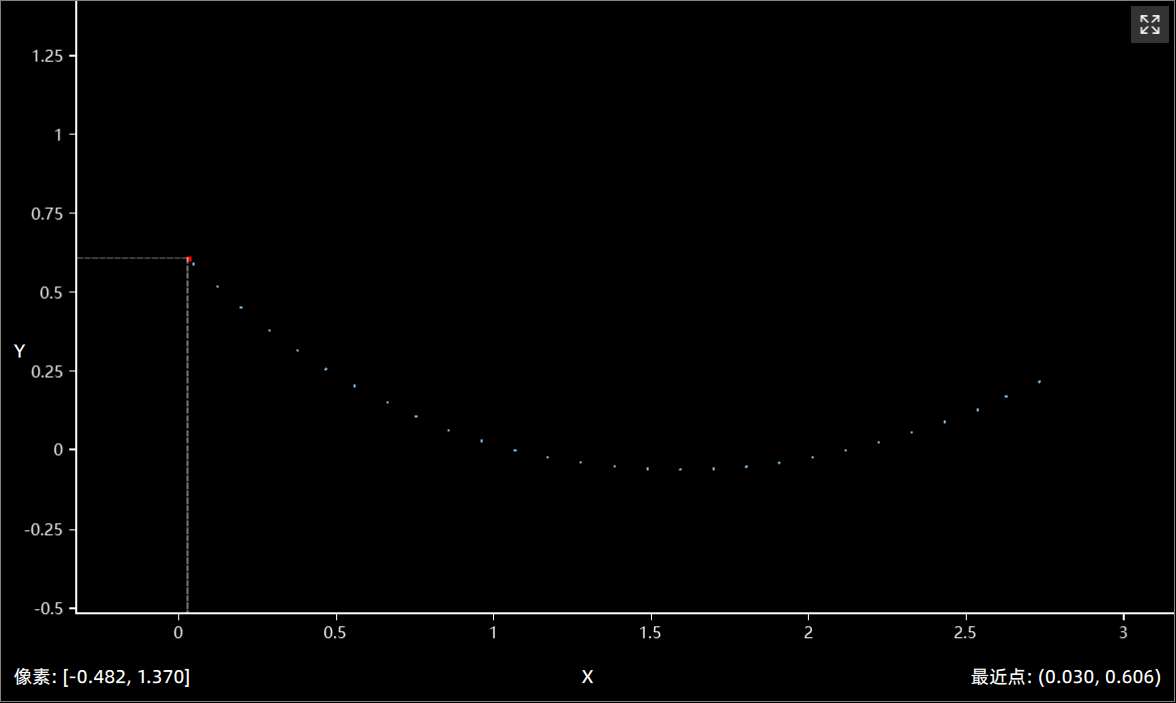
Task: Click the -0.25 tick label
Action: click(44, 529)
